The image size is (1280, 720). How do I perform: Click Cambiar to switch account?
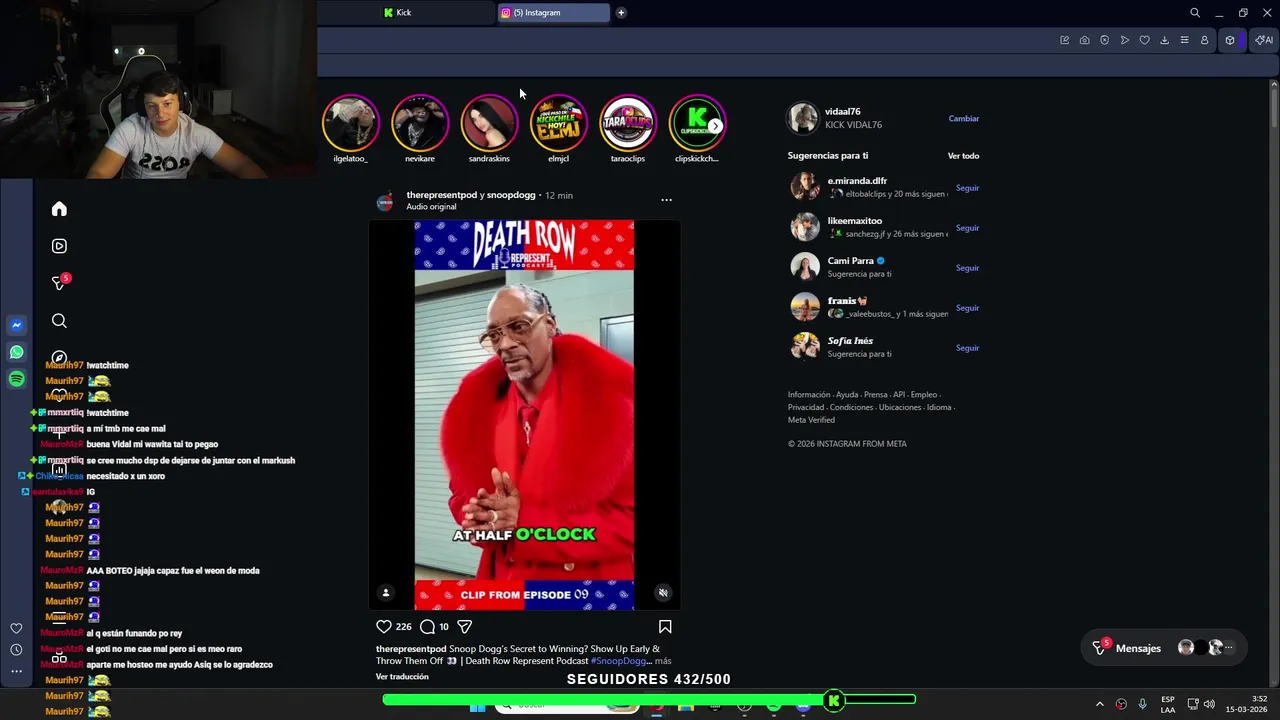(x=964, y=119)
